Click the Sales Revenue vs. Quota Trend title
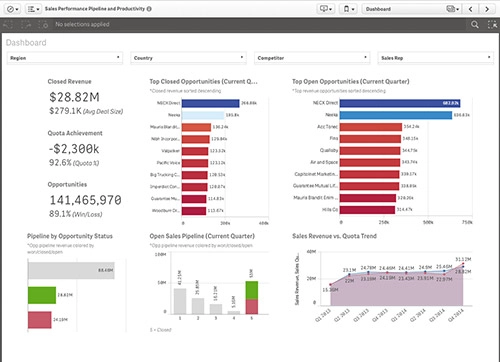This screenshot has width=500, height=362. (x=334, y=236)
